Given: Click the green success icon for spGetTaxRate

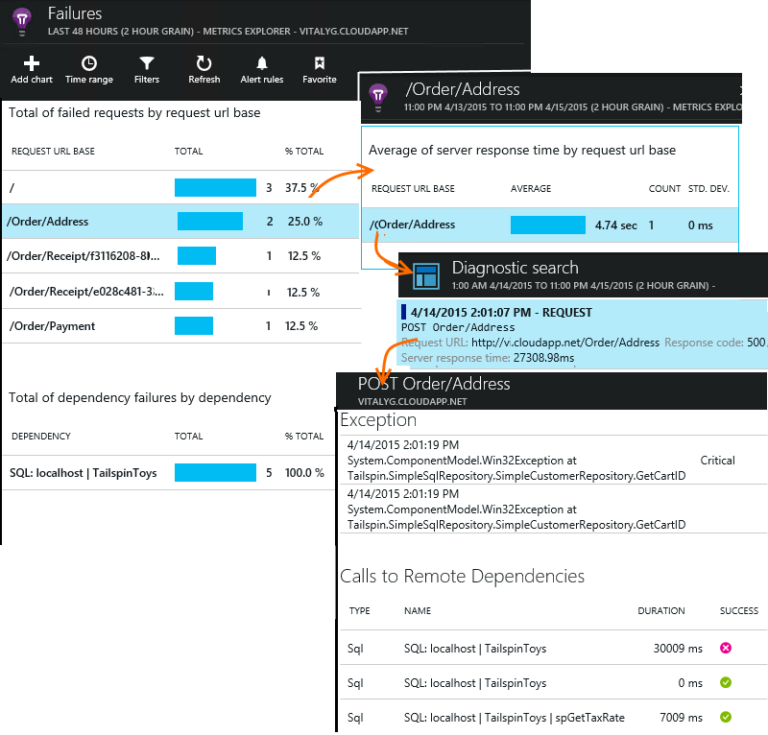Looking at the screenshot, I should pos(725,717).
